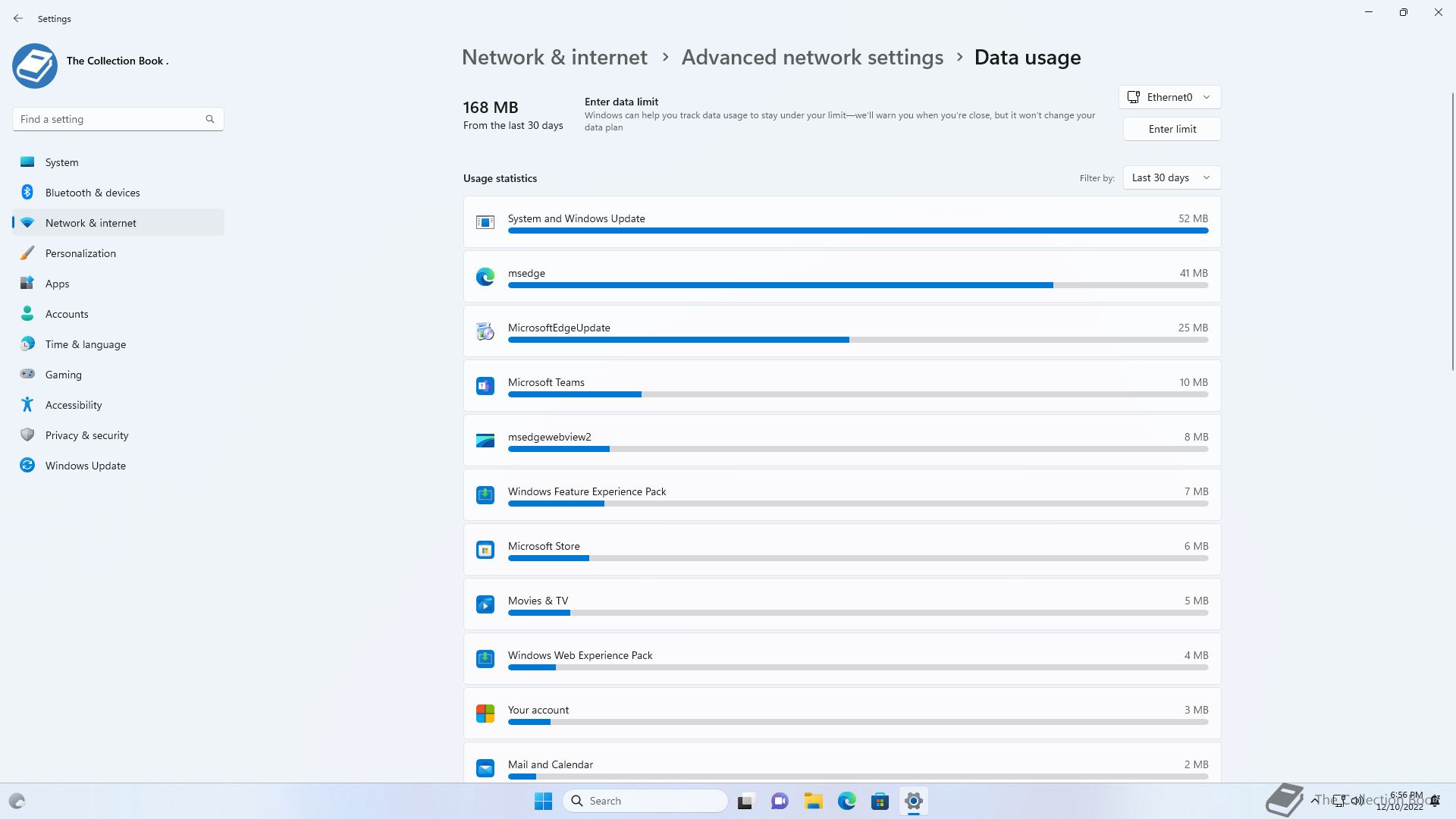The image size is (1456, 819).
Task: Select Personalization in sidebar
Action: click(x=118, y=253)
